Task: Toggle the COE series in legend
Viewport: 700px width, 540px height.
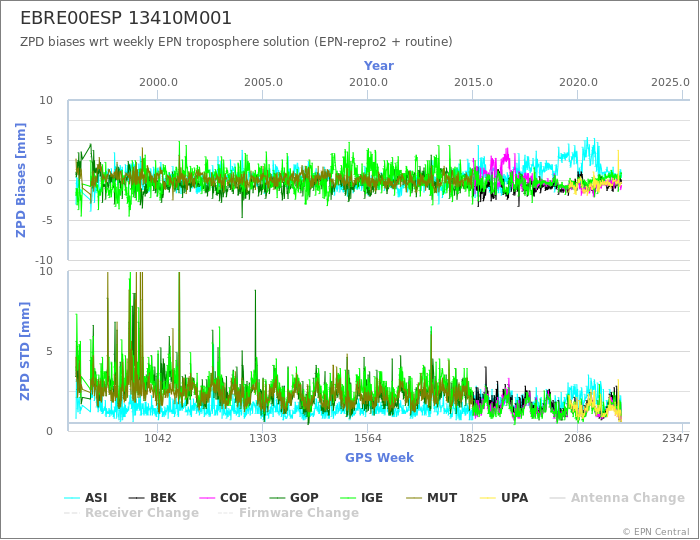Action: point(223,498)
